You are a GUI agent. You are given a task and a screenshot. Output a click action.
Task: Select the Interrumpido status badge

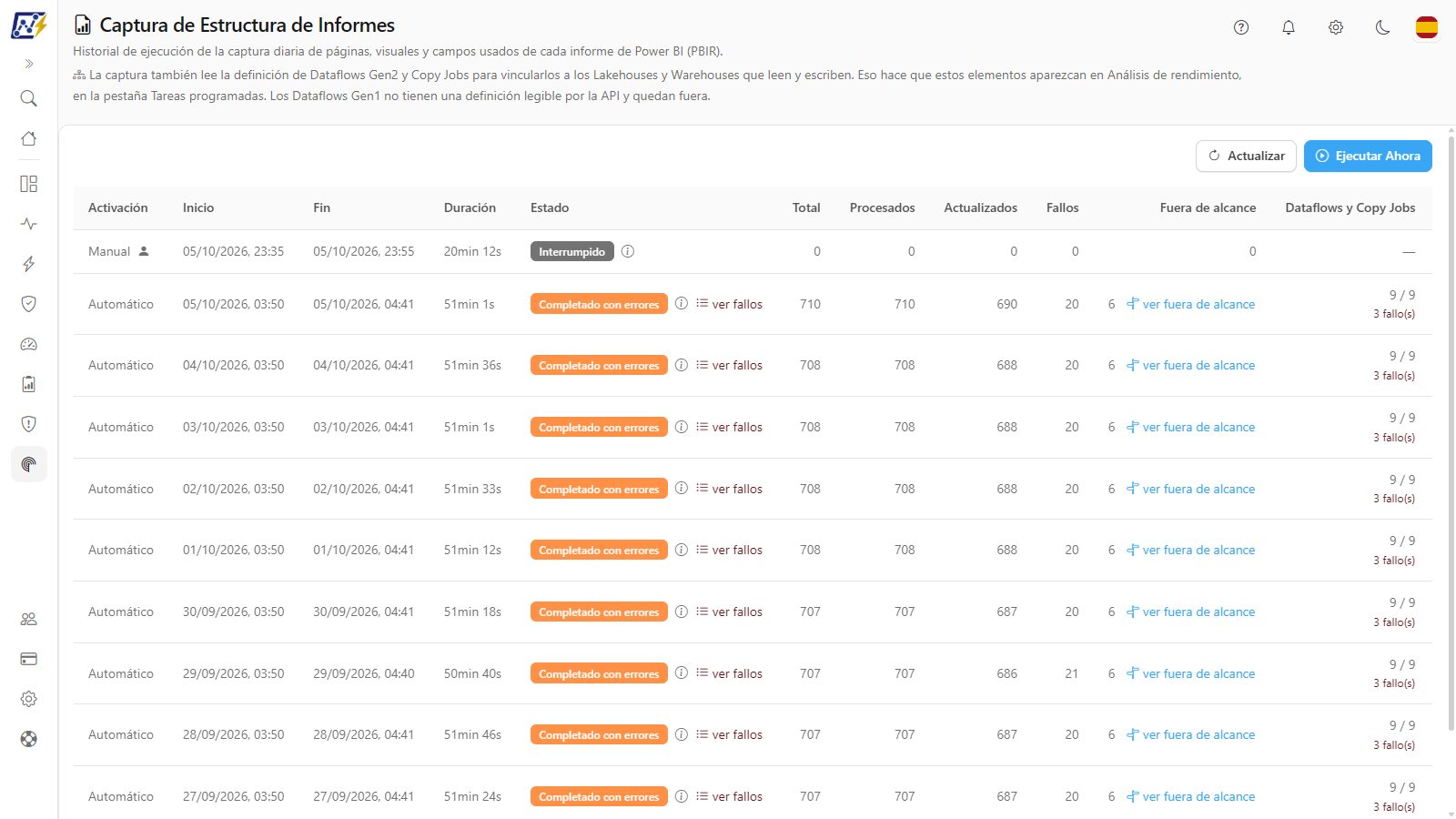pyautogui.click(x=571, y=251)
